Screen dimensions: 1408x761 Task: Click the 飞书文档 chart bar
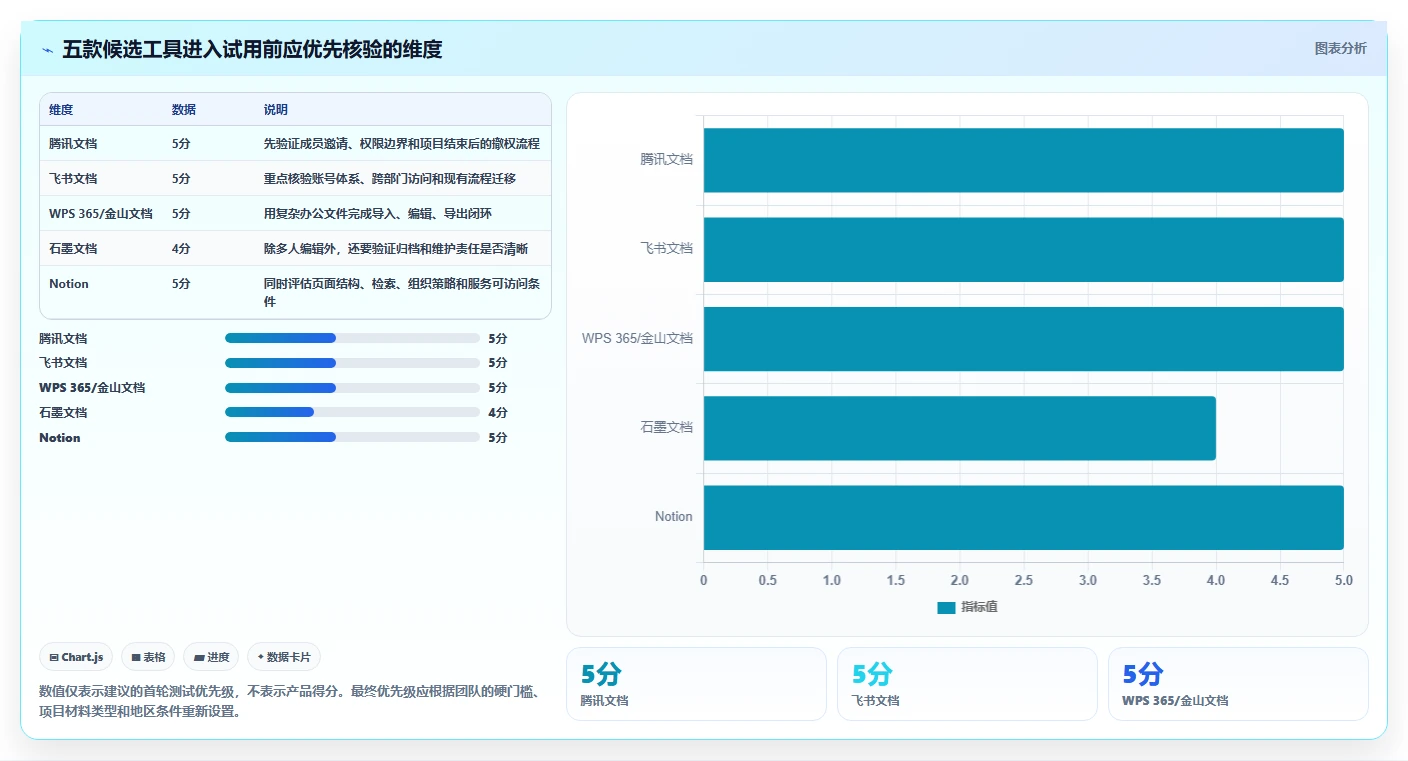1023,249
